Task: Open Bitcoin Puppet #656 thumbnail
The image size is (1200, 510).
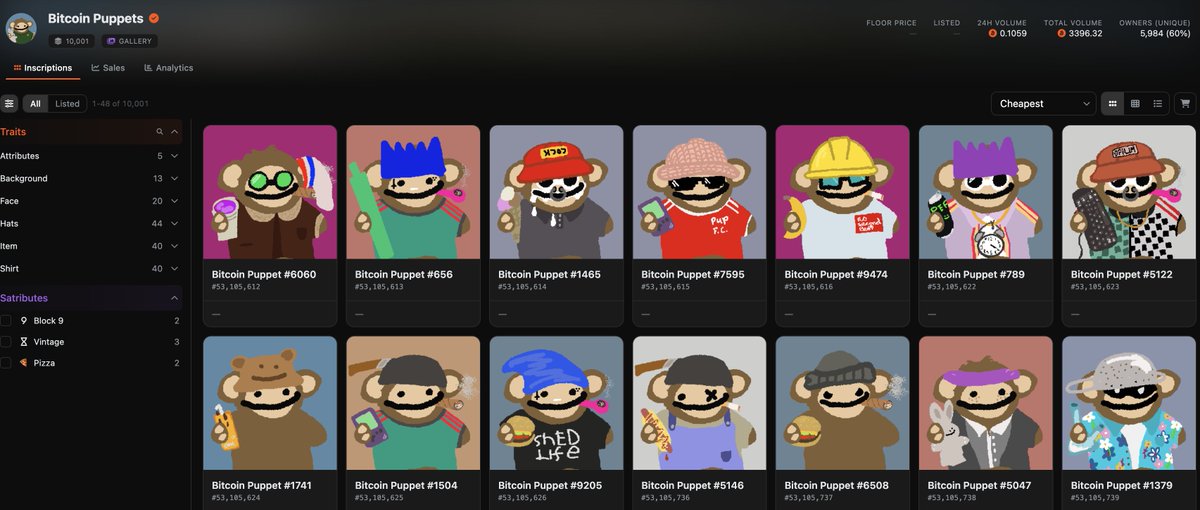Action: [x=413, y=192]
